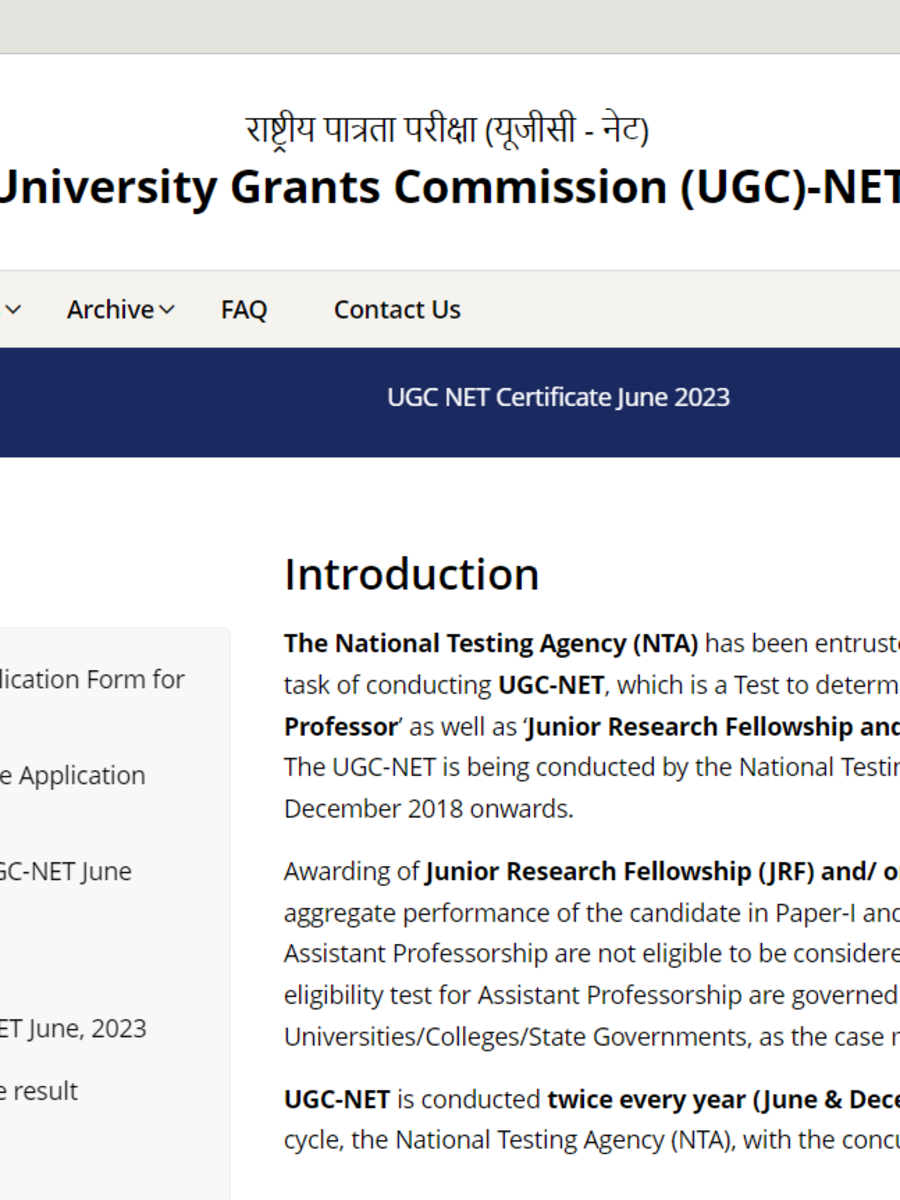
Task: Select the UGC-NET June sidebar entry
Action: [x=66, y=871]
